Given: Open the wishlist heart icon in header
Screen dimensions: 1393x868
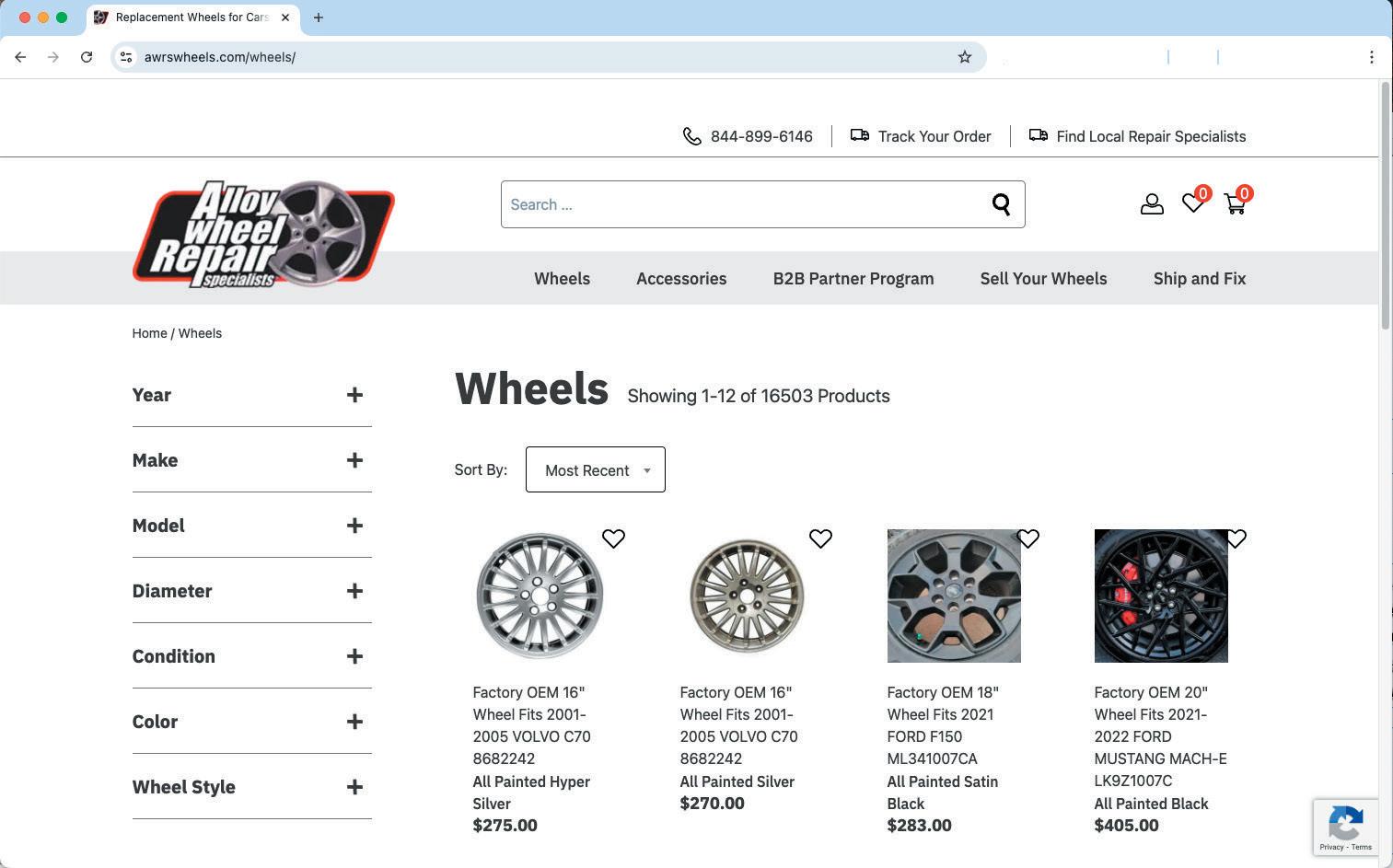Looking at the screenshot, I should coord(1193,203).
